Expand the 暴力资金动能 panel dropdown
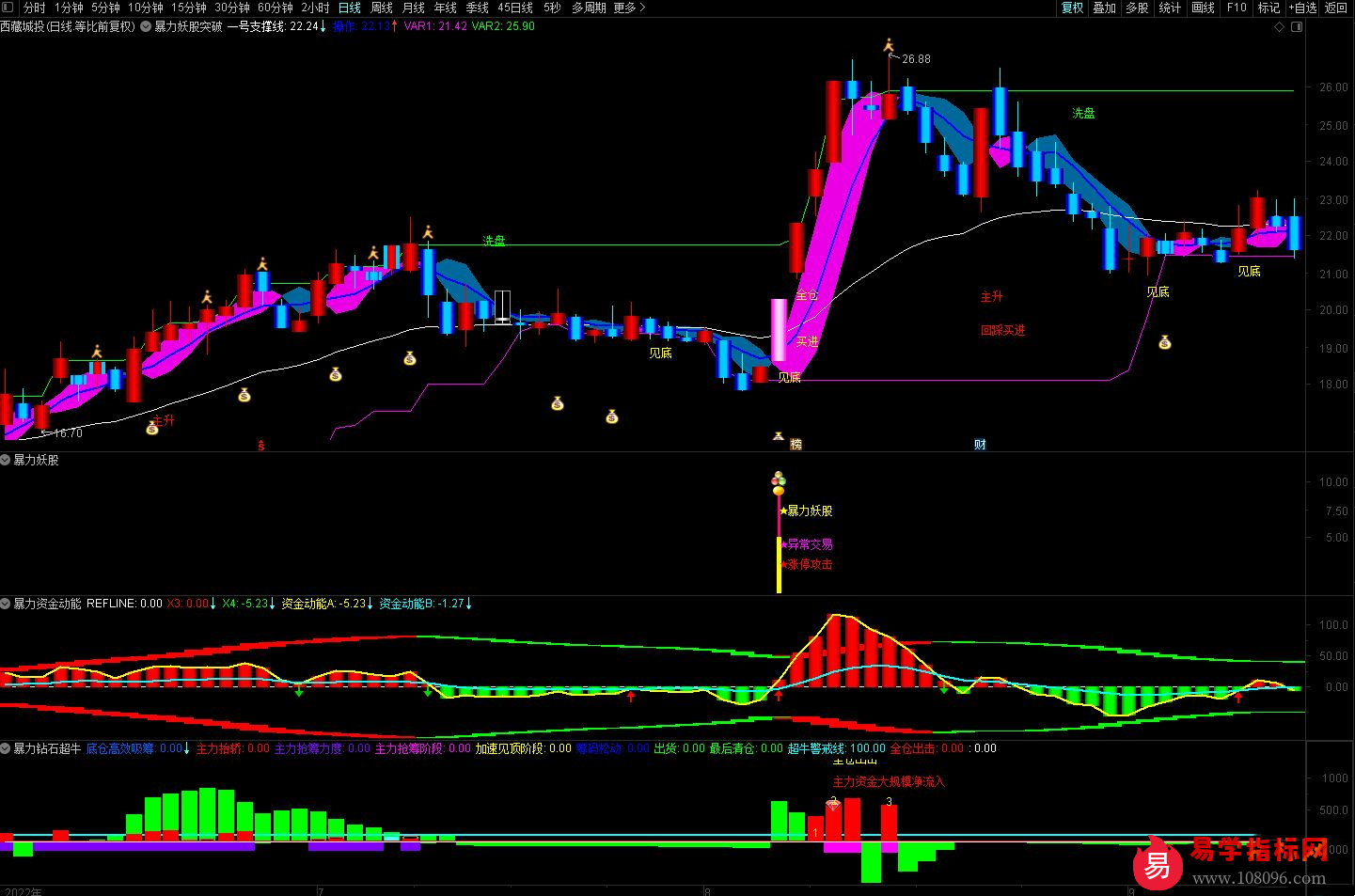The width and height of the screenshot is (1355, 896). [x=6, y=604]
